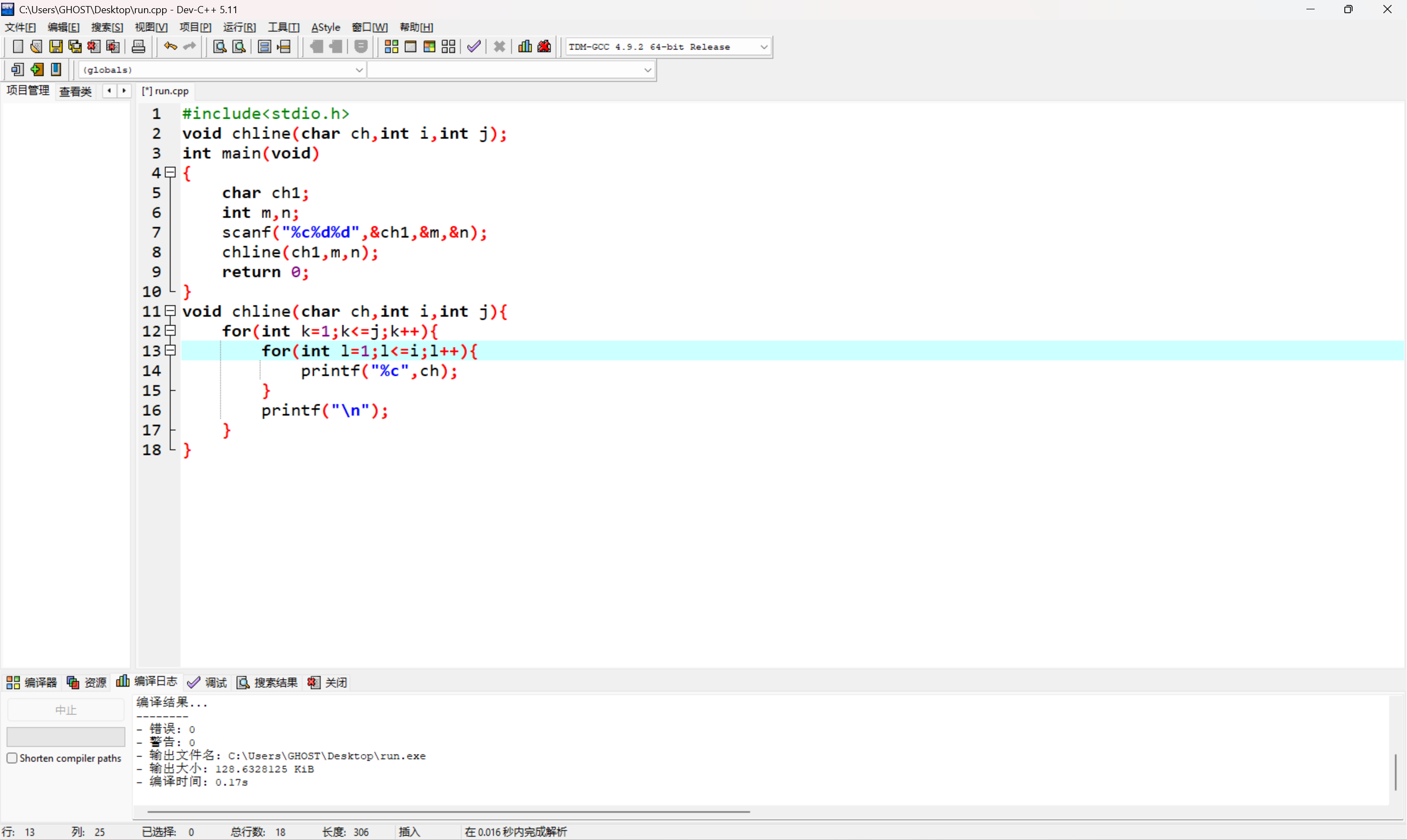
Task: Collapse the main function fold at line 4
Action: click(170, 172)
